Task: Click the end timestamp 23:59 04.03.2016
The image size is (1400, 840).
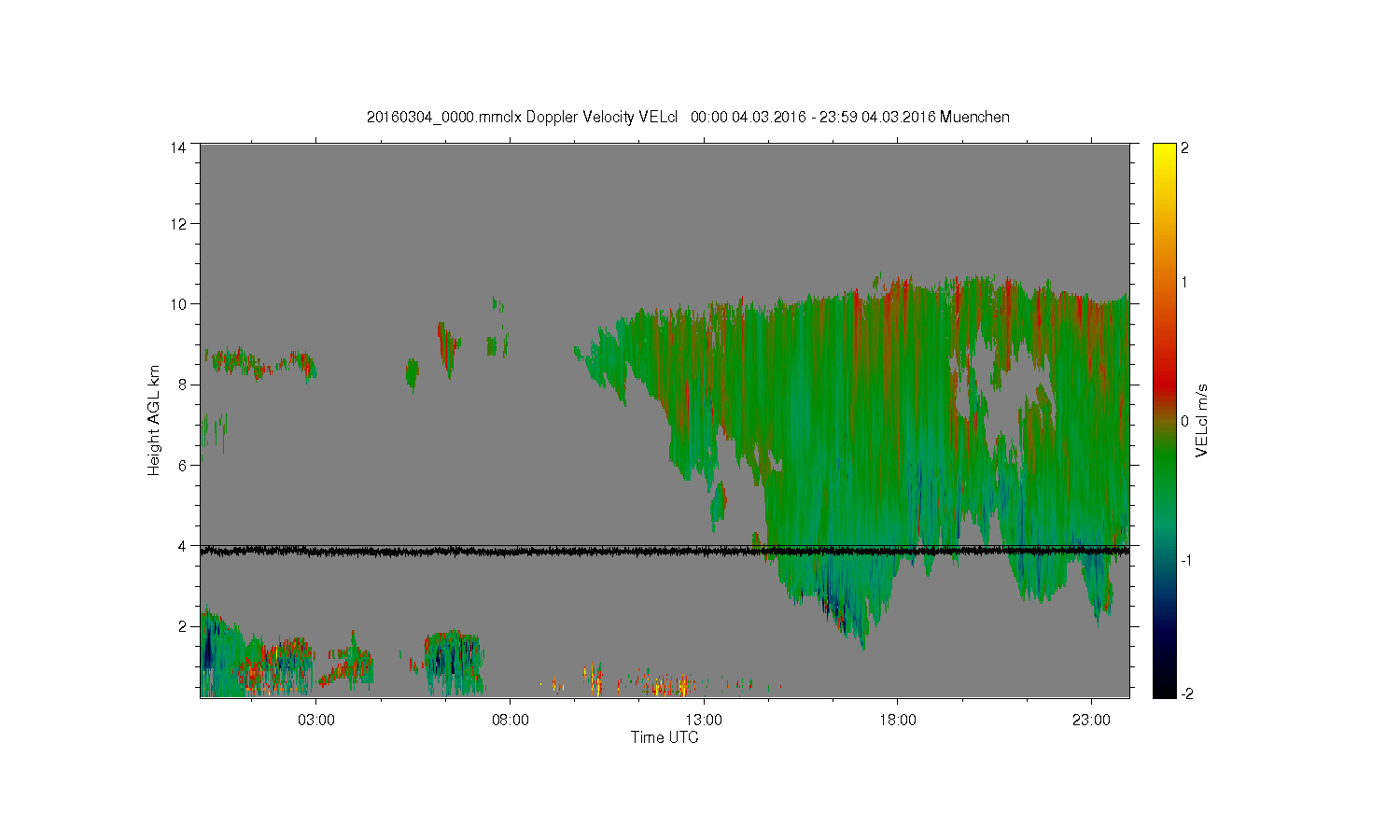Action: [877, 118]
